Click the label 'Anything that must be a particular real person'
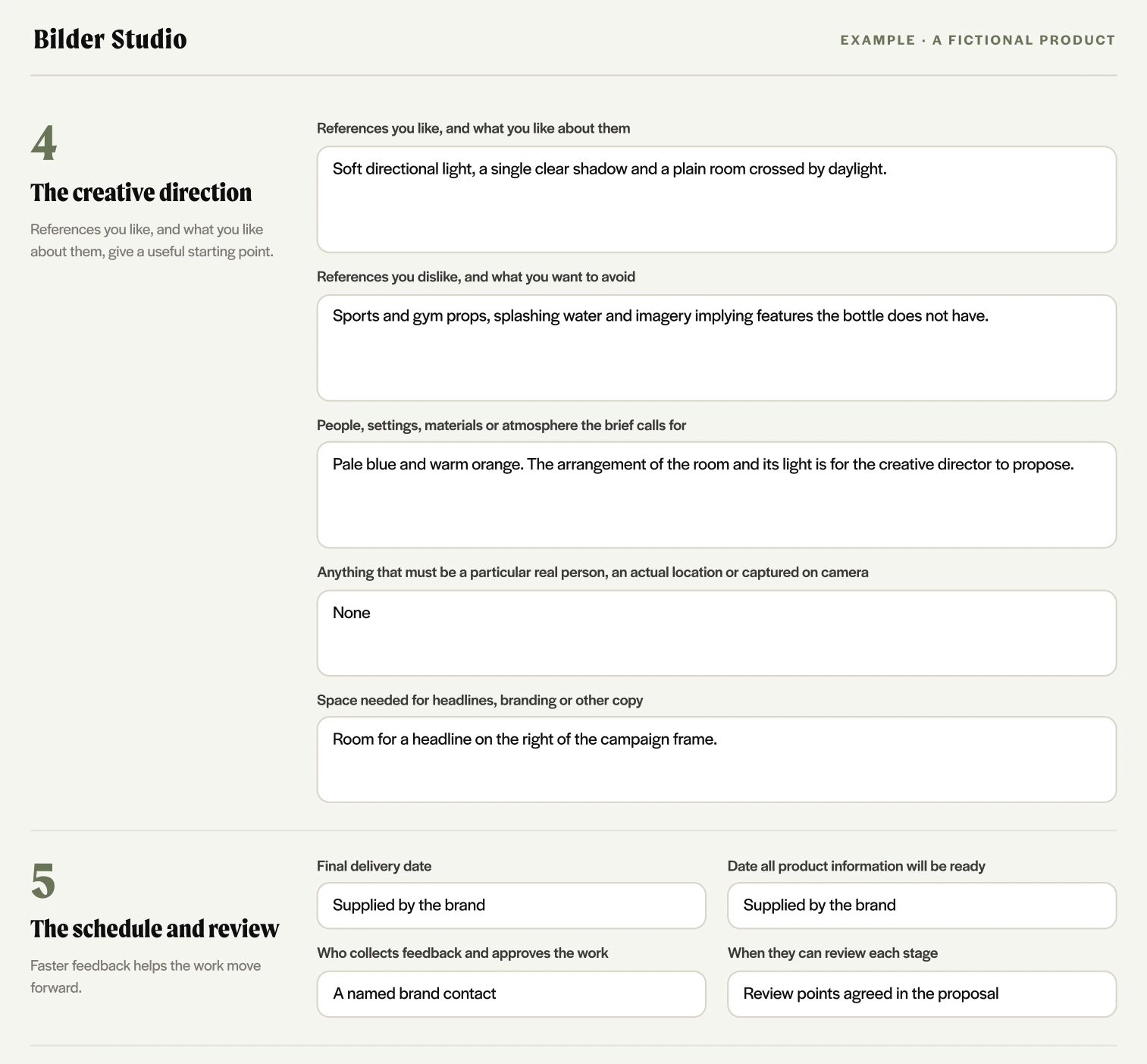Viewport: 1147px width, 1064px height. 593,573
